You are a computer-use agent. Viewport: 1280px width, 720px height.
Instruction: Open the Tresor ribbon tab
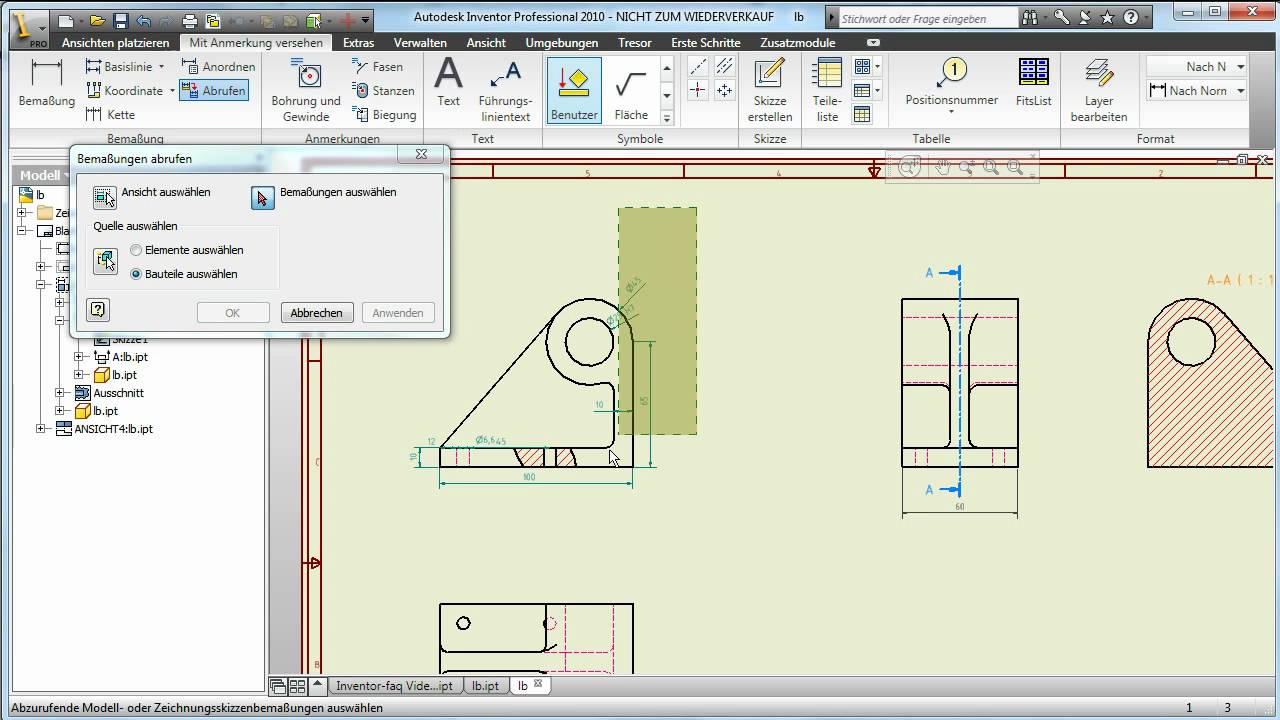pos(635,43)
